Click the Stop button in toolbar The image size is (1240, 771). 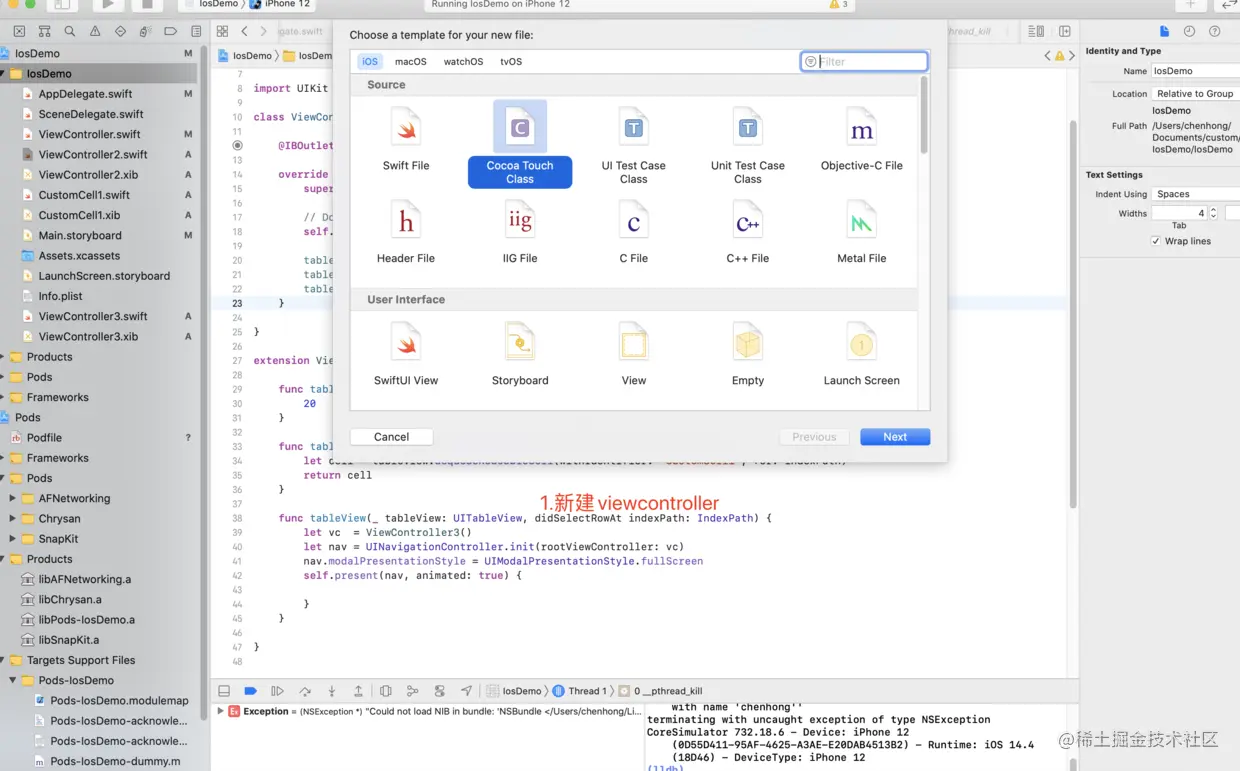(x=147, y=5)
